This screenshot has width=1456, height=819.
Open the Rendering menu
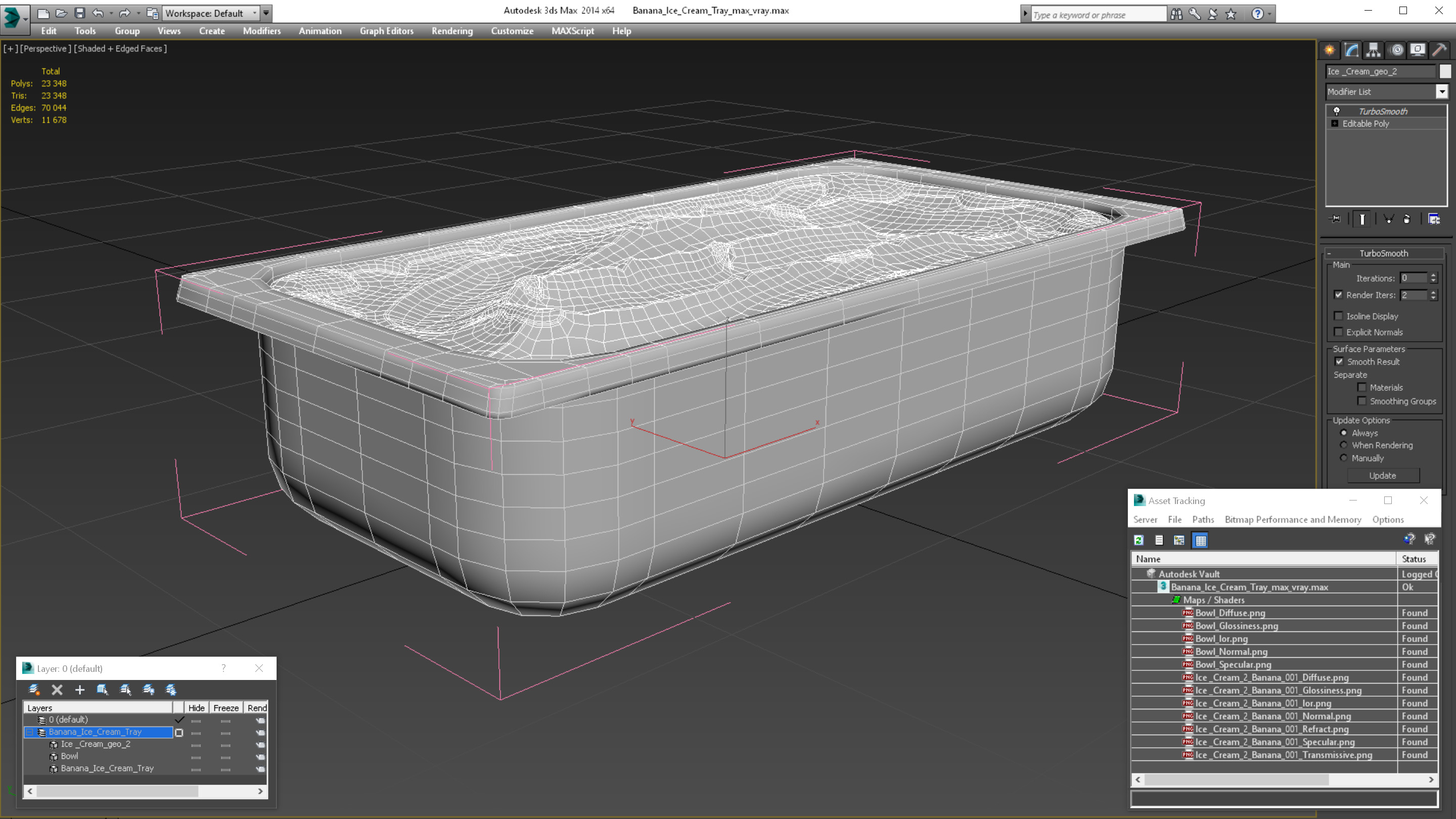click(x=451, y=31)
